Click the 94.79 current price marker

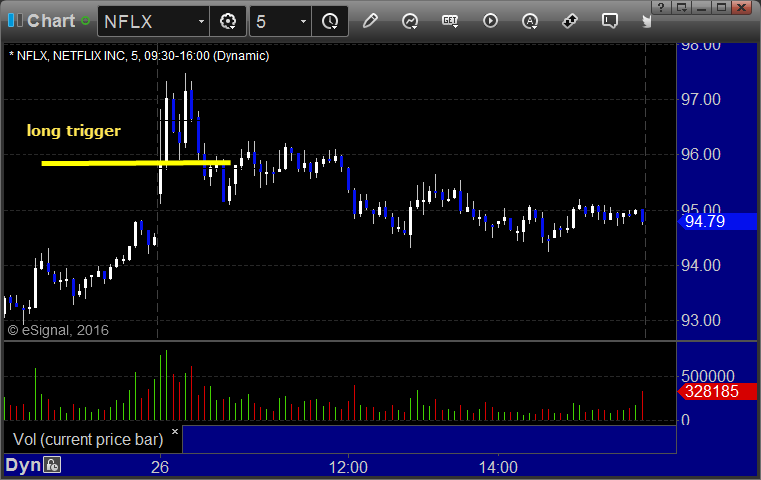click(x=716, y=221)
